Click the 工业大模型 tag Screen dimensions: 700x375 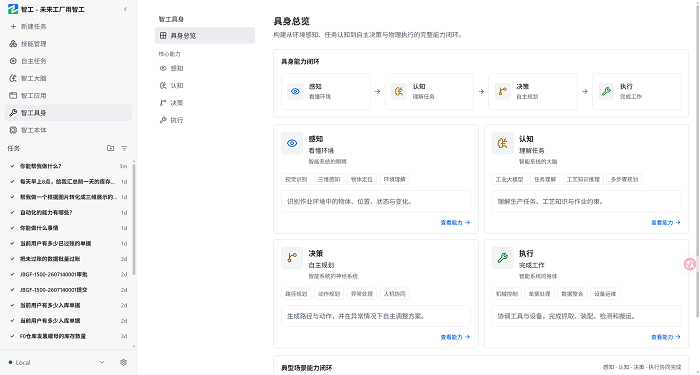coord(509,179)
